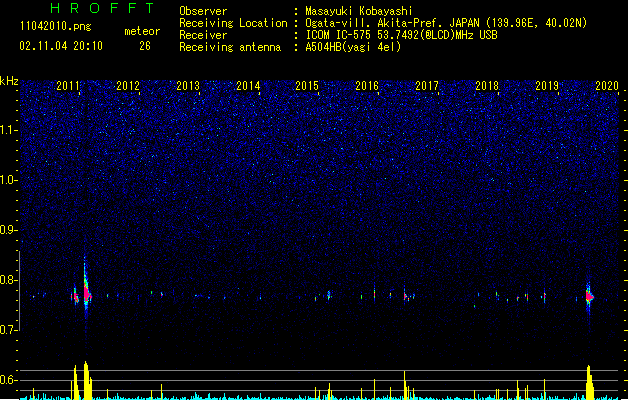629x400 pixels.
Task: Click the 1.1 kHz axis label
Action: click(8, 130)
